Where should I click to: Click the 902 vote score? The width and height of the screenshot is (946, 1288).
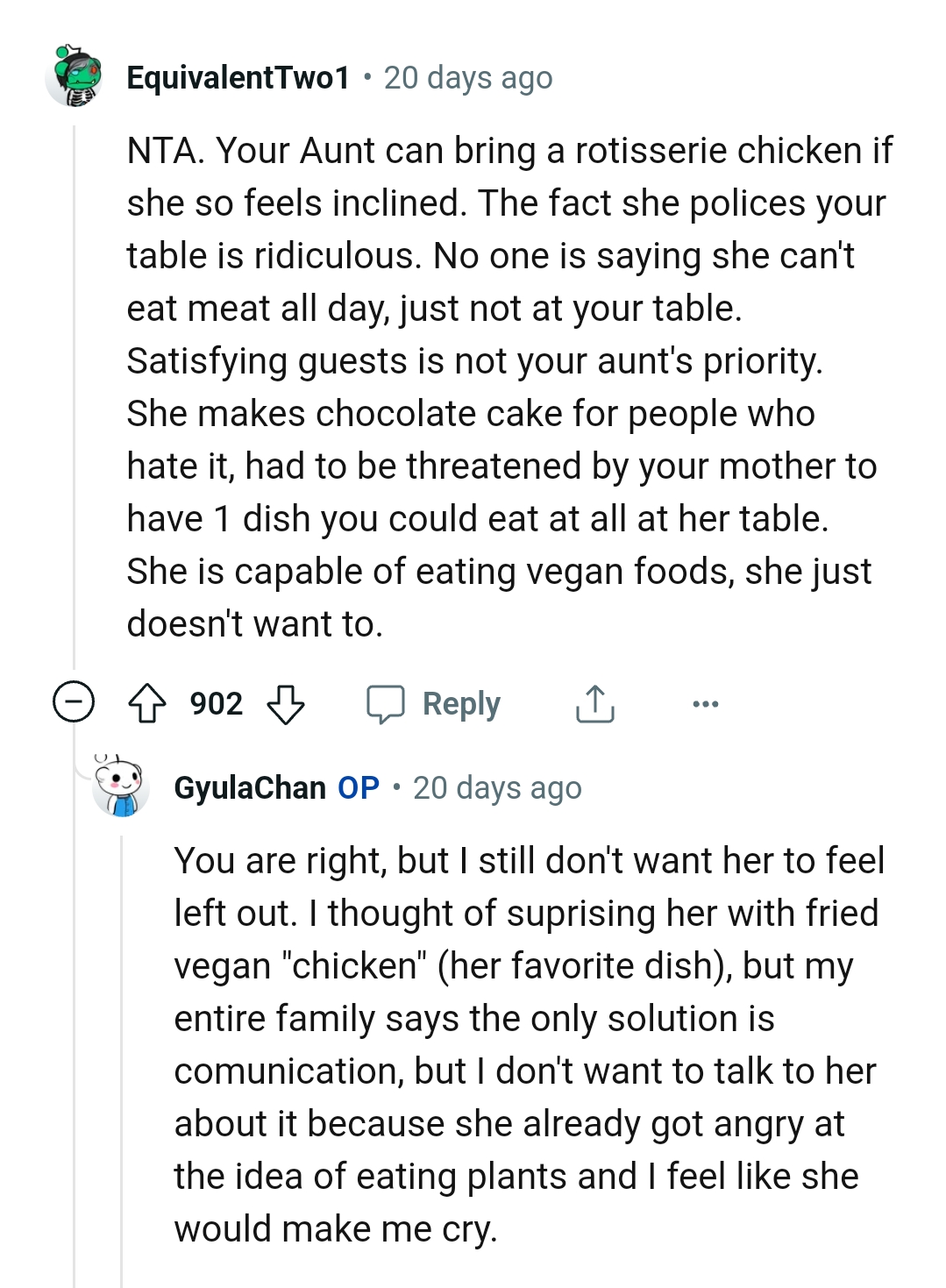(x=217, y=702)
